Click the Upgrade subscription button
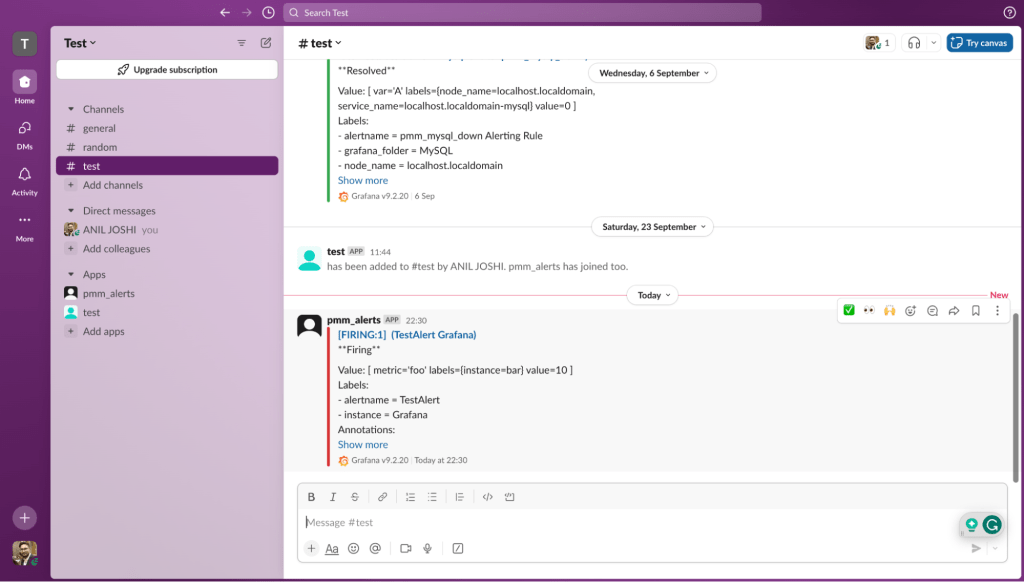1024x582 pixels. (x=167, y=70)
